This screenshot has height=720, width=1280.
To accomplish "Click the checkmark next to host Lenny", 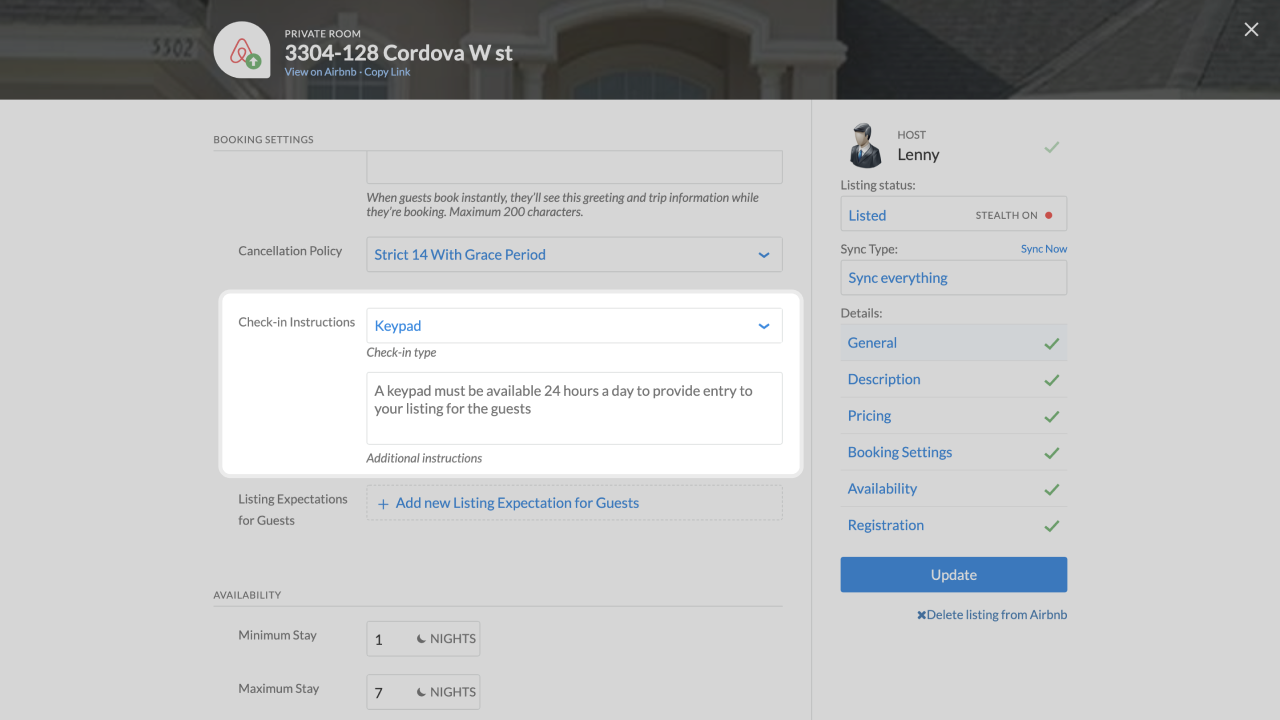I will [1051, 147].
